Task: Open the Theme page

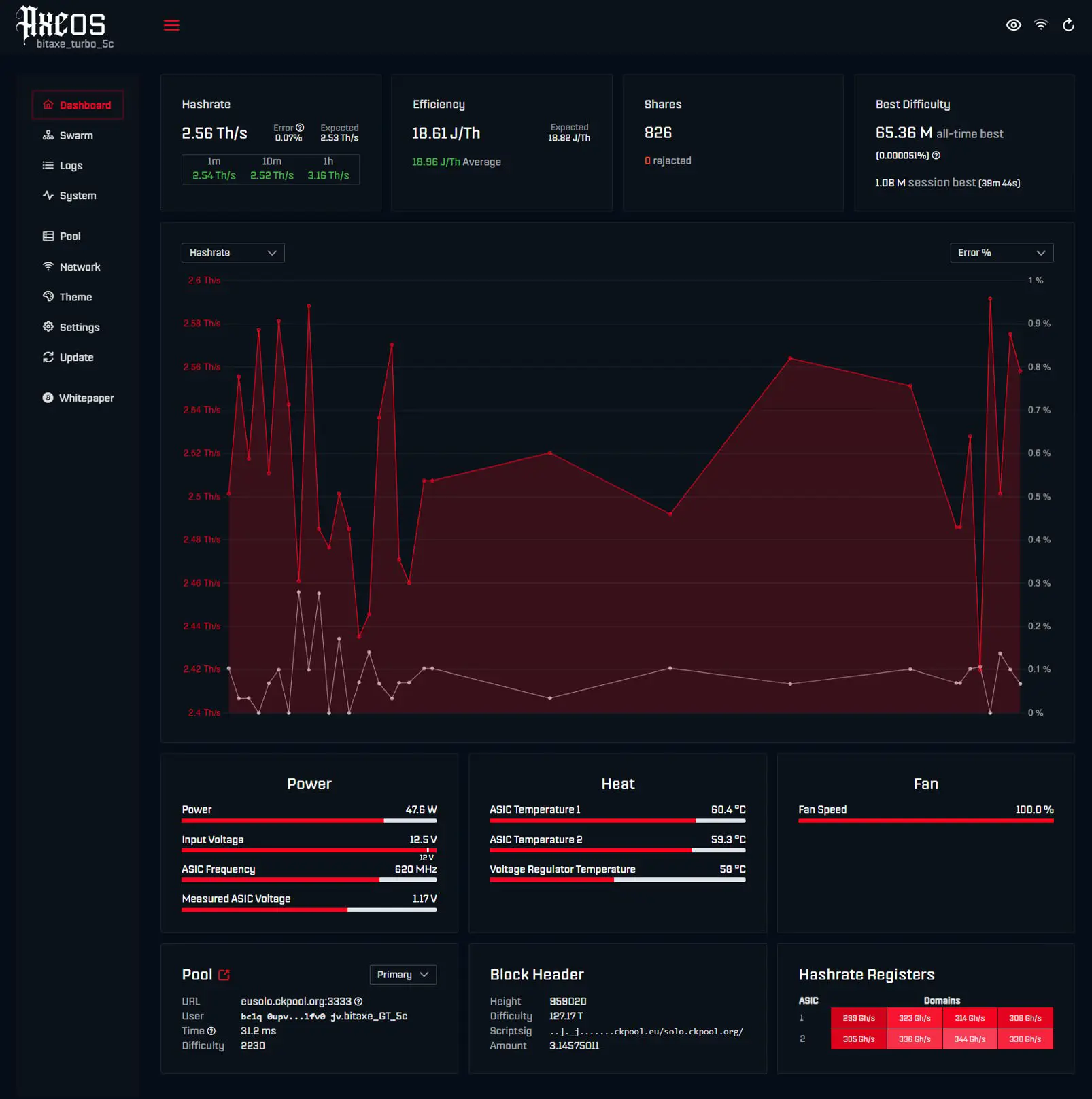Action: click(x=75, y=297)
